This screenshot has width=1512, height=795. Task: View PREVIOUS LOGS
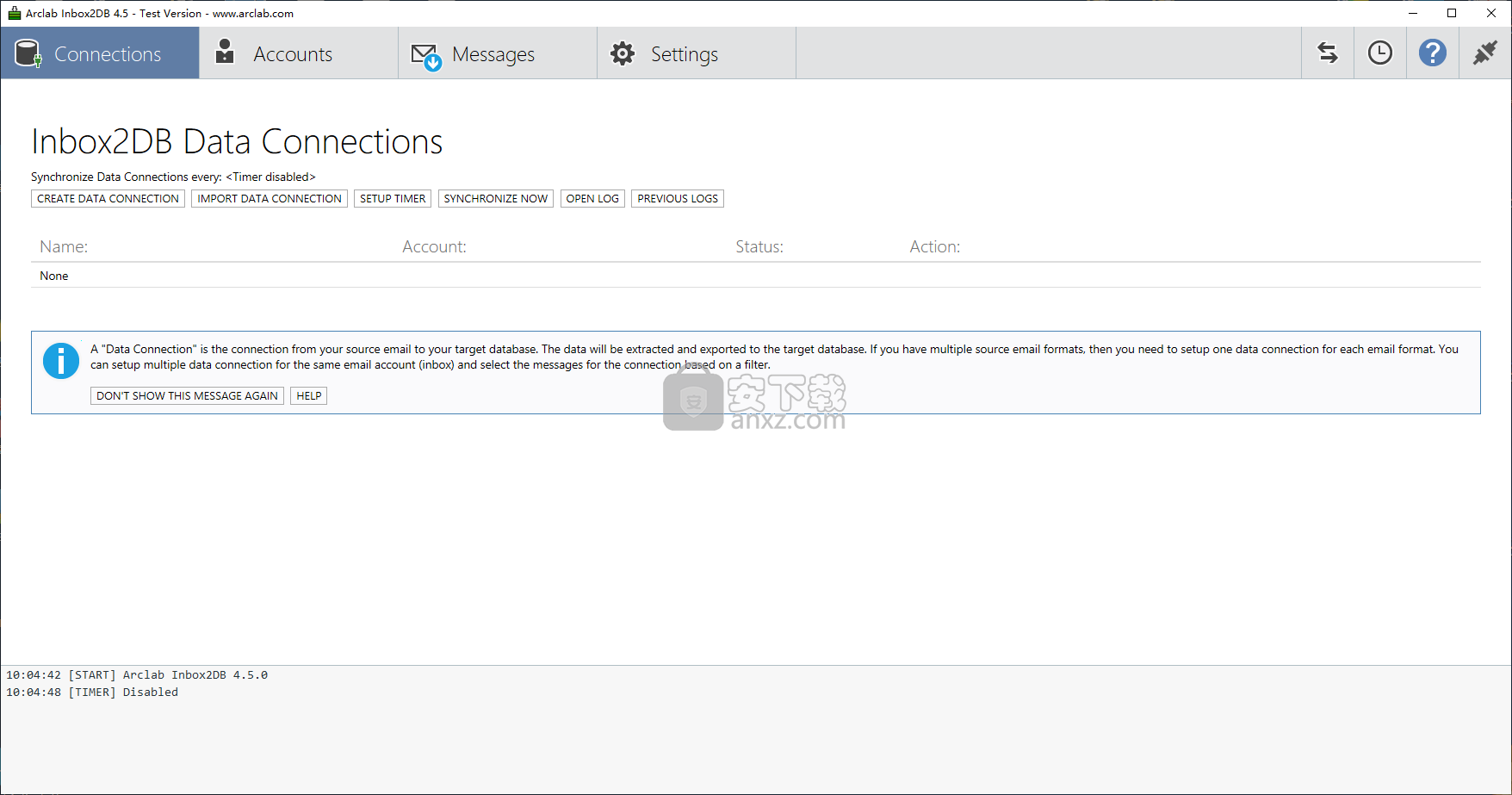(678, 199)
